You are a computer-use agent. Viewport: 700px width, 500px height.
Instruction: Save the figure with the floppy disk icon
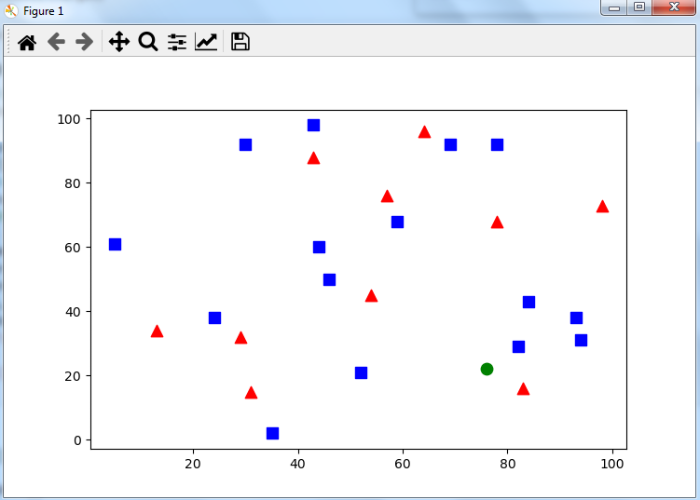pyautogui.click(x=240, y=42)
